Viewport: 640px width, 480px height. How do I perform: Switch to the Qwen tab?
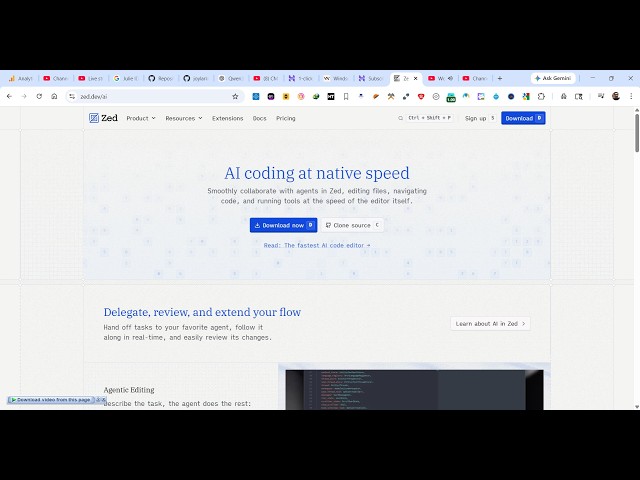tap(231, 78)
